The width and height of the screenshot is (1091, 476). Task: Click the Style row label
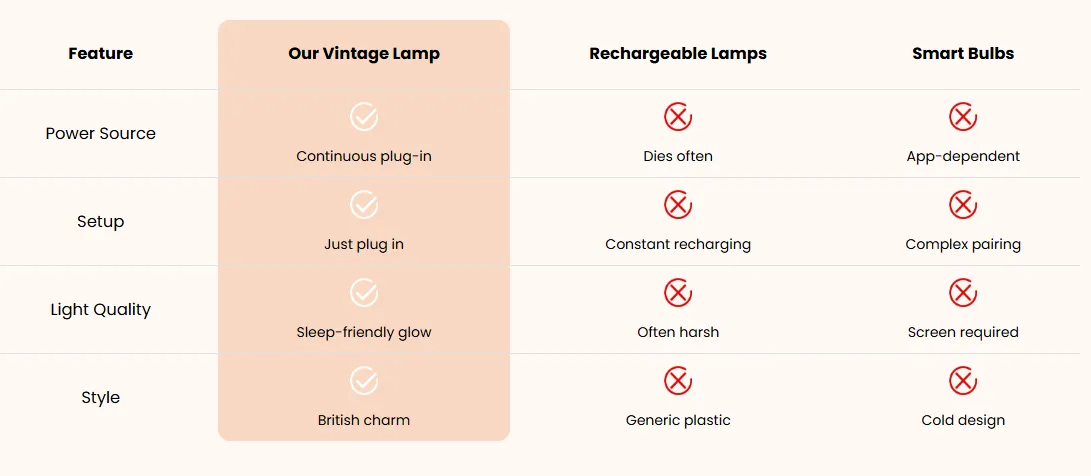pos(100,398)
